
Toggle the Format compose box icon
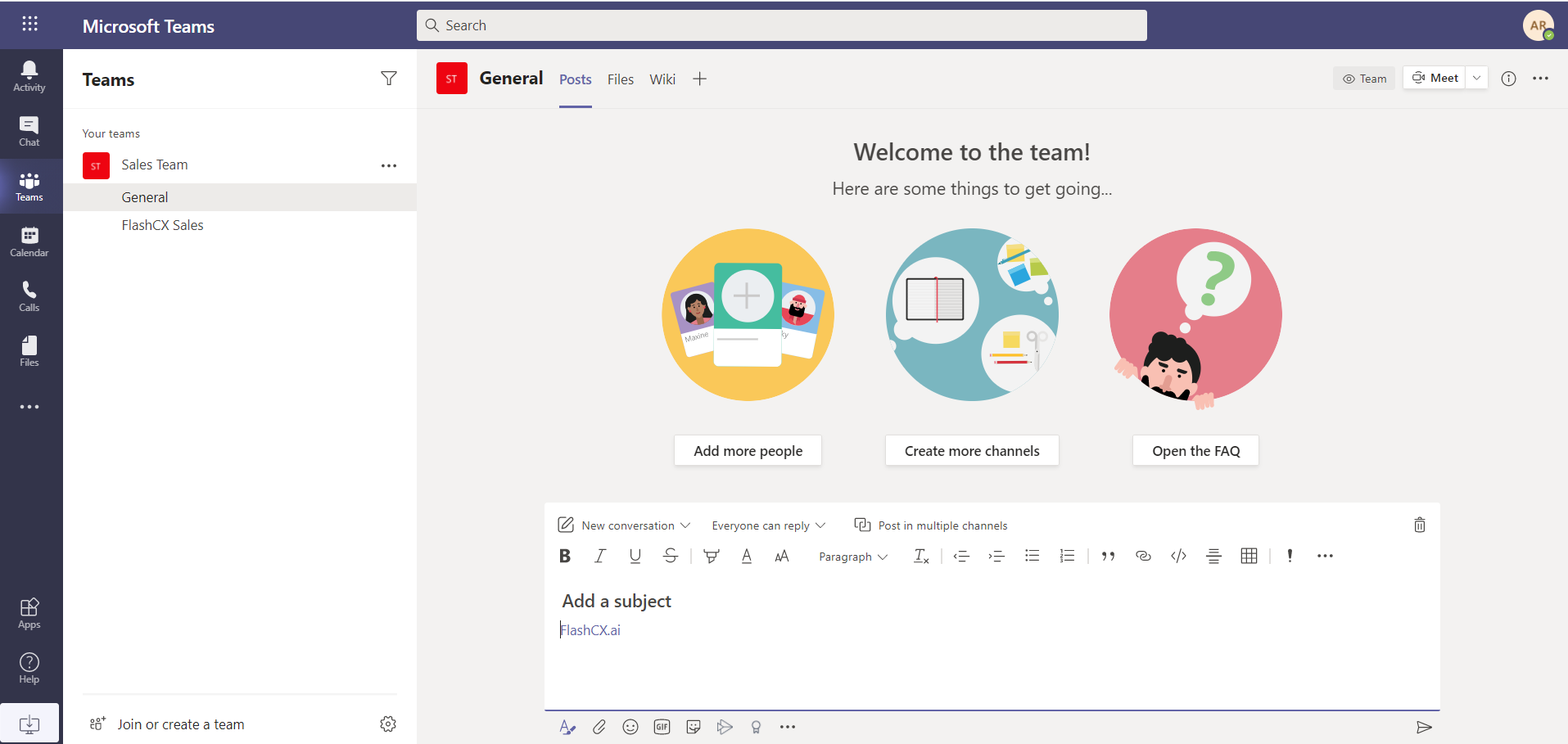(x=567, y=727)
